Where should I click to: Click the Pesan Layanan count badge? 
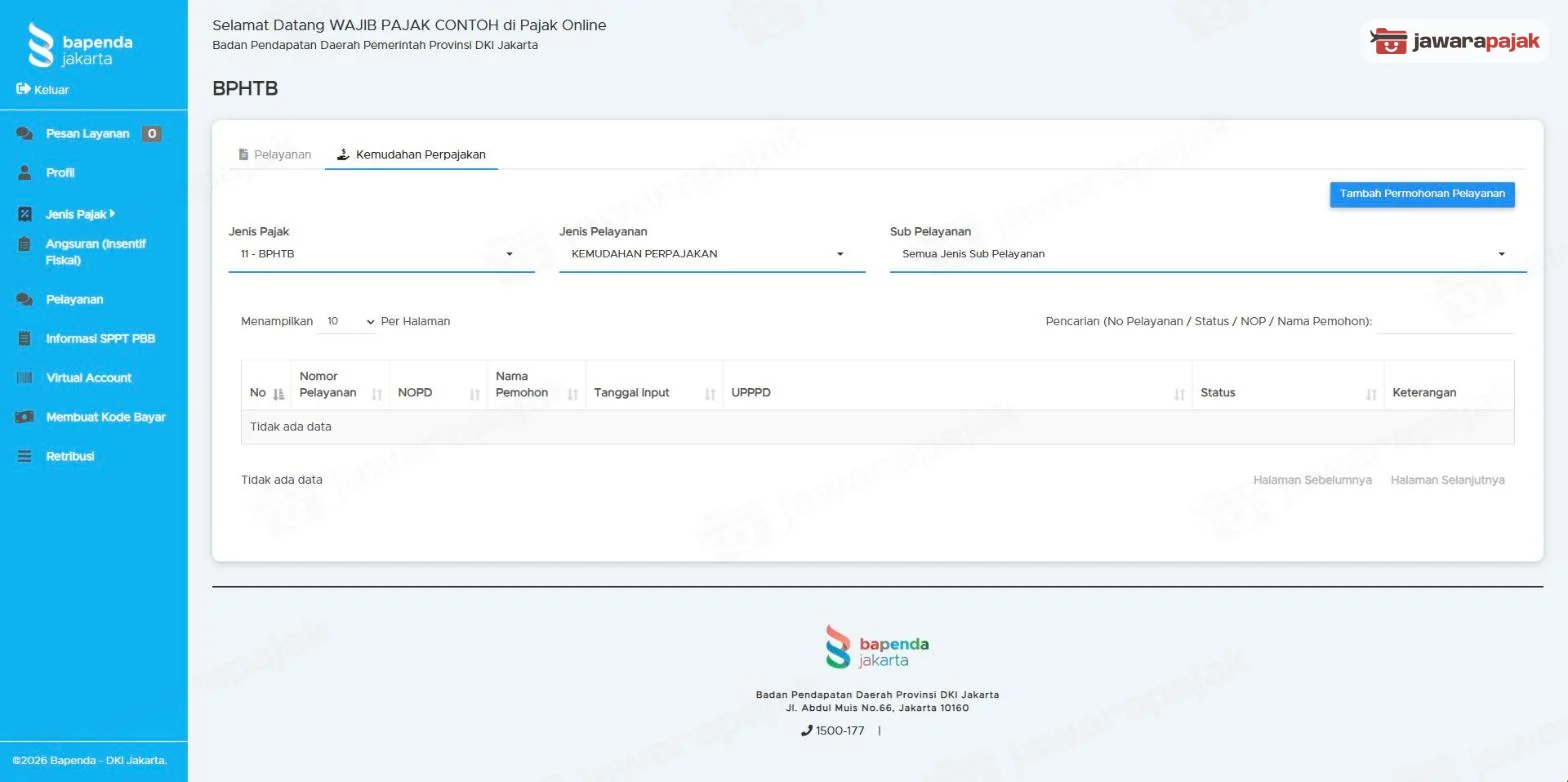151,133
